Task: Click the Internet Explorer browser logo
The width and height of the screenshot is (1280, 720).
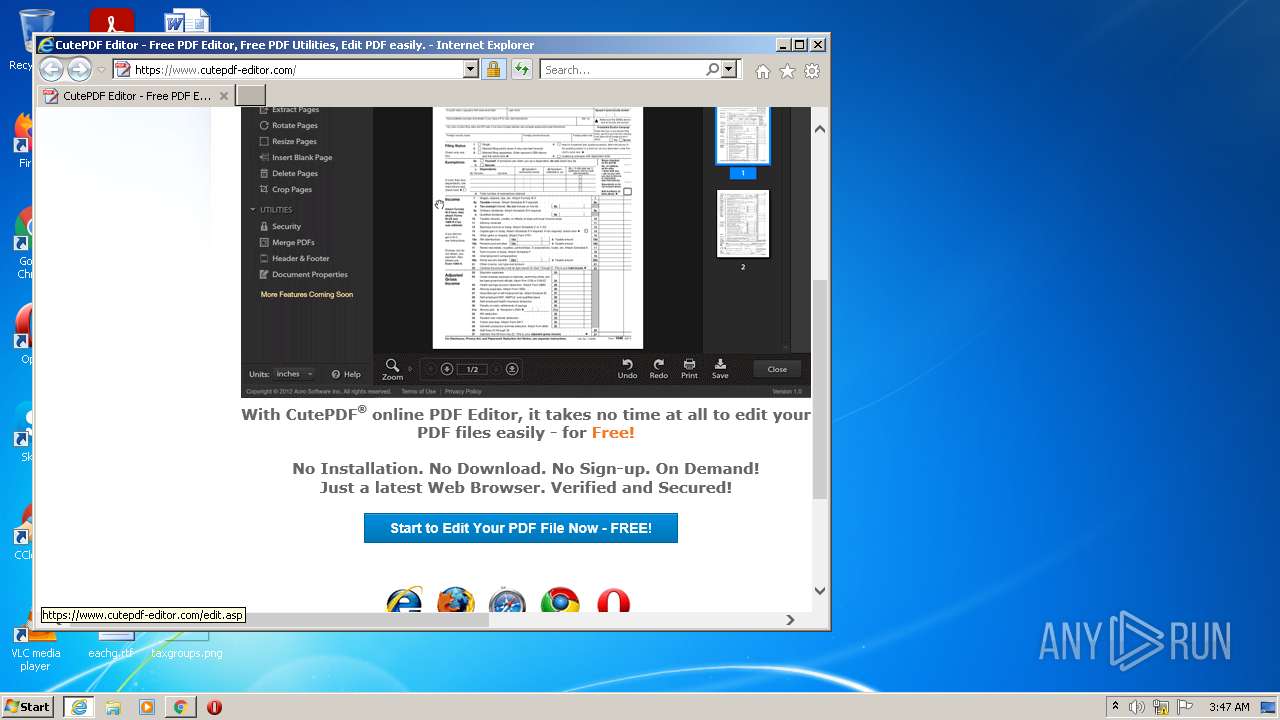Action: click(x=404, y=599)
